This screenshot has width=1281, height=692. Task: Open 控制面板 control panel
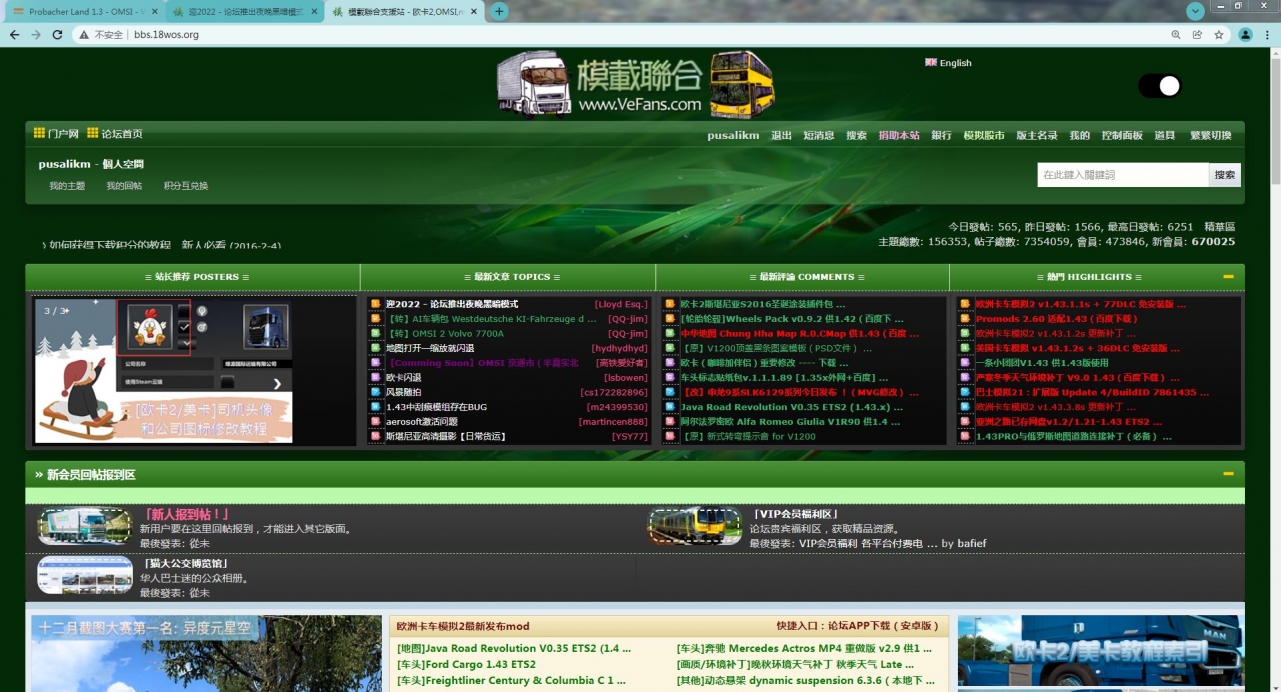(x=1122, y=135)
